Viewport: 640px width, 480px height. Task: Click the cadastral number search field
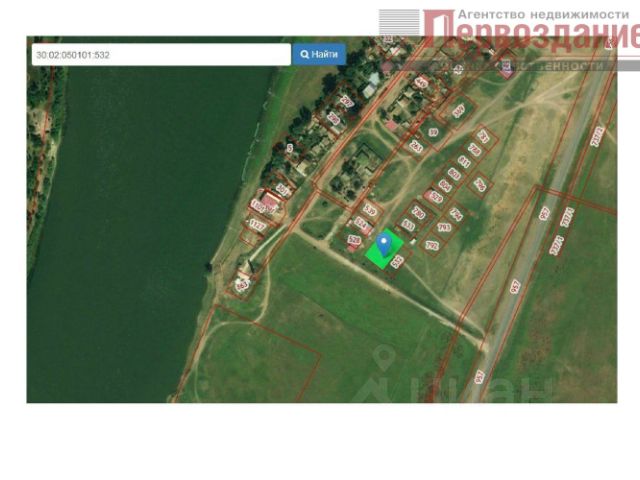pos(161,55)
